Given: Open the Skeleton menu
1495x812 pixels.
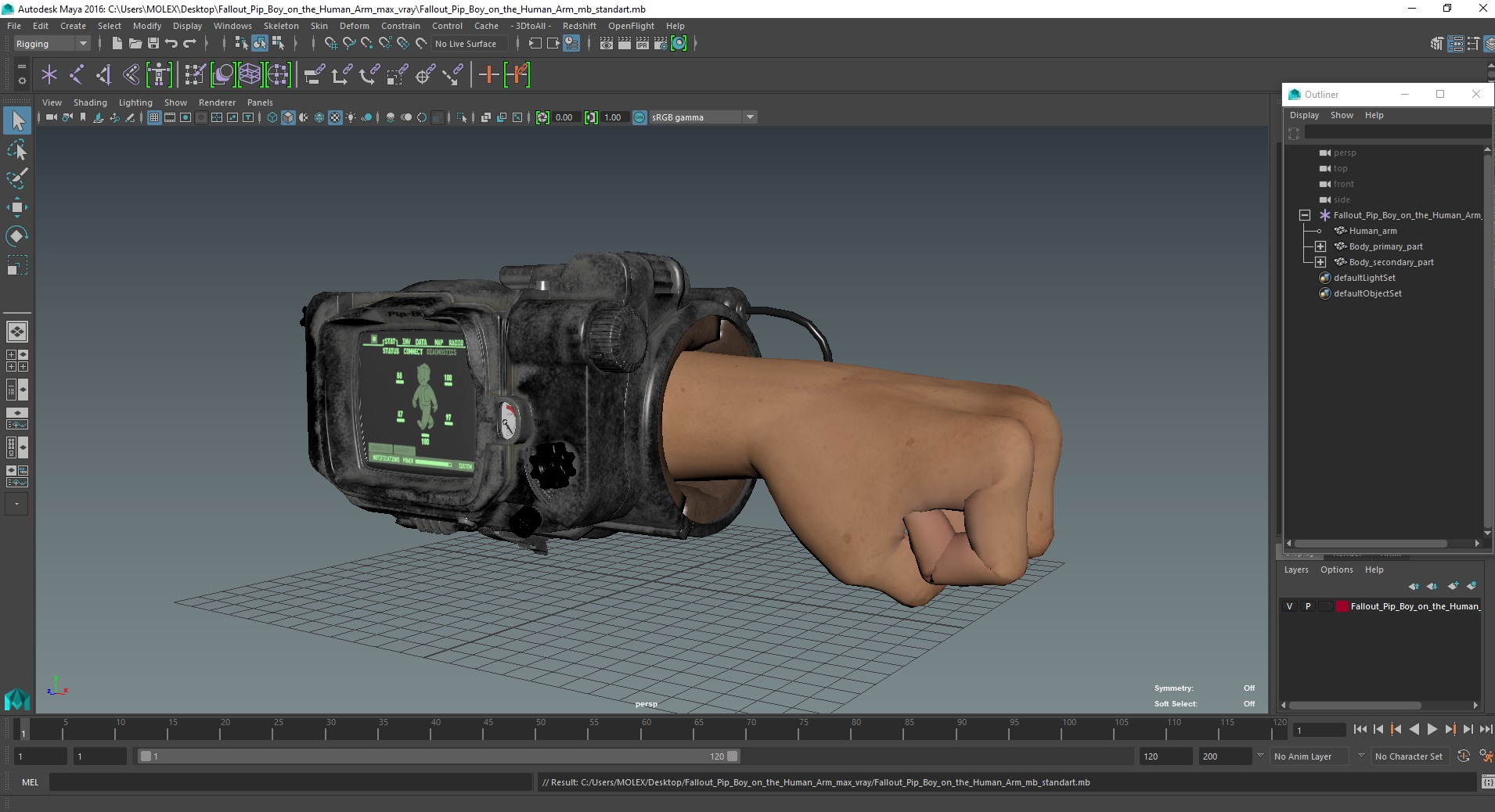Looking at the screenshot, I should pos(281,26).
